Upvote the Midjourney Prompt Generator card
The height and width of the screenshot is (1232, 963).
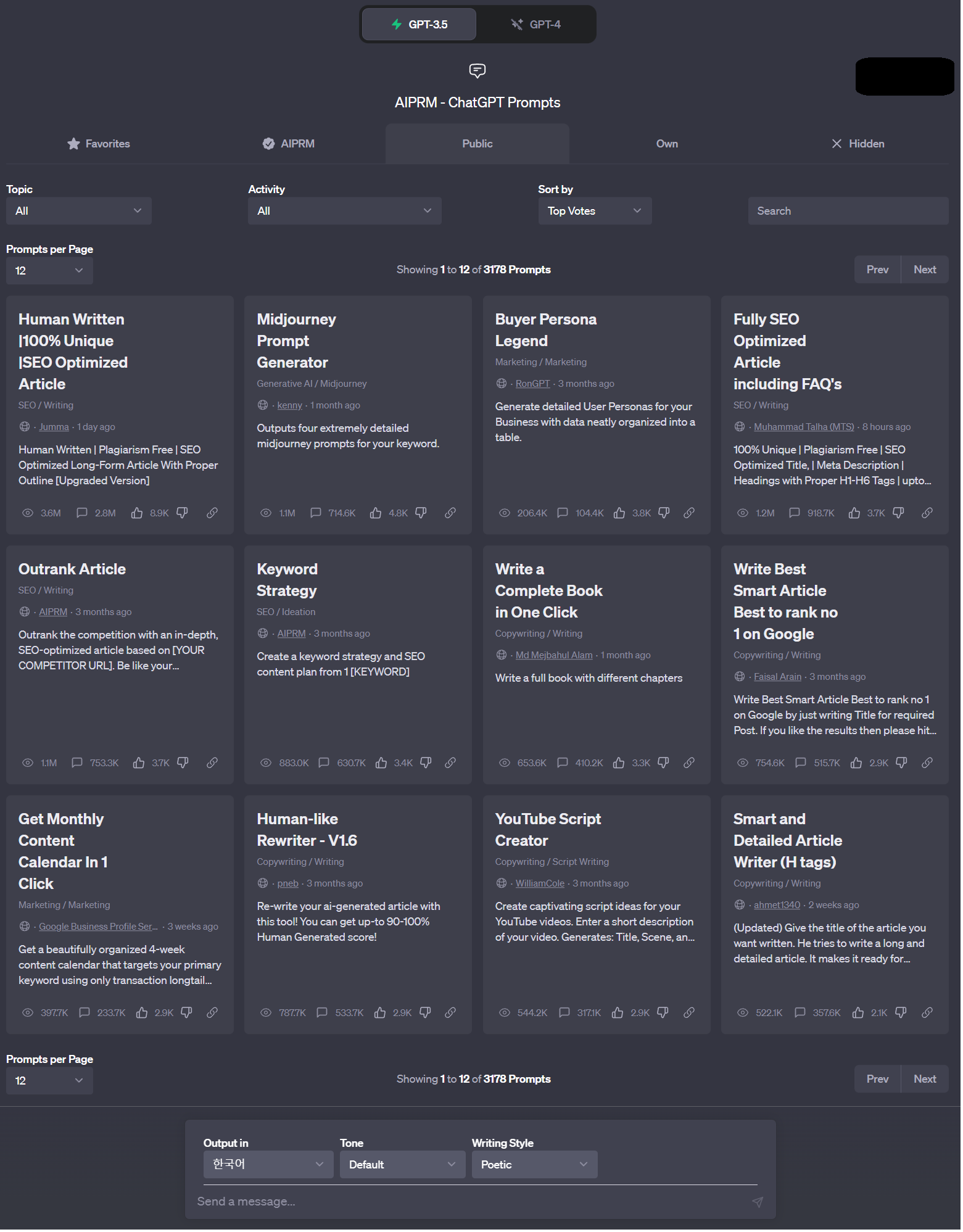click(376, 514)
